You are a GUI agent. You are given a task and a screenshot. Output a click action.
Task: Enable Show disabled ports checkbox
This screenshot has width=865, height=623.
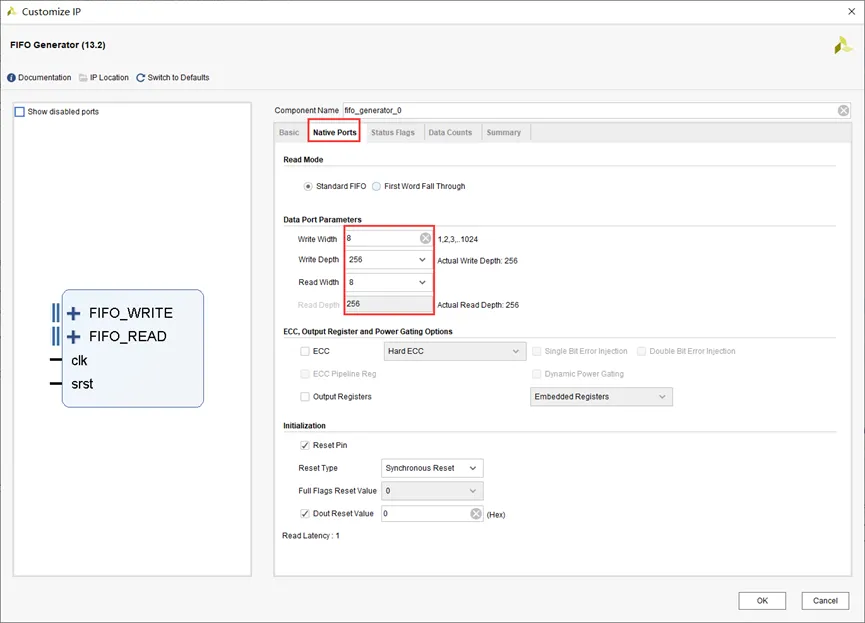[x=20, y=112]
